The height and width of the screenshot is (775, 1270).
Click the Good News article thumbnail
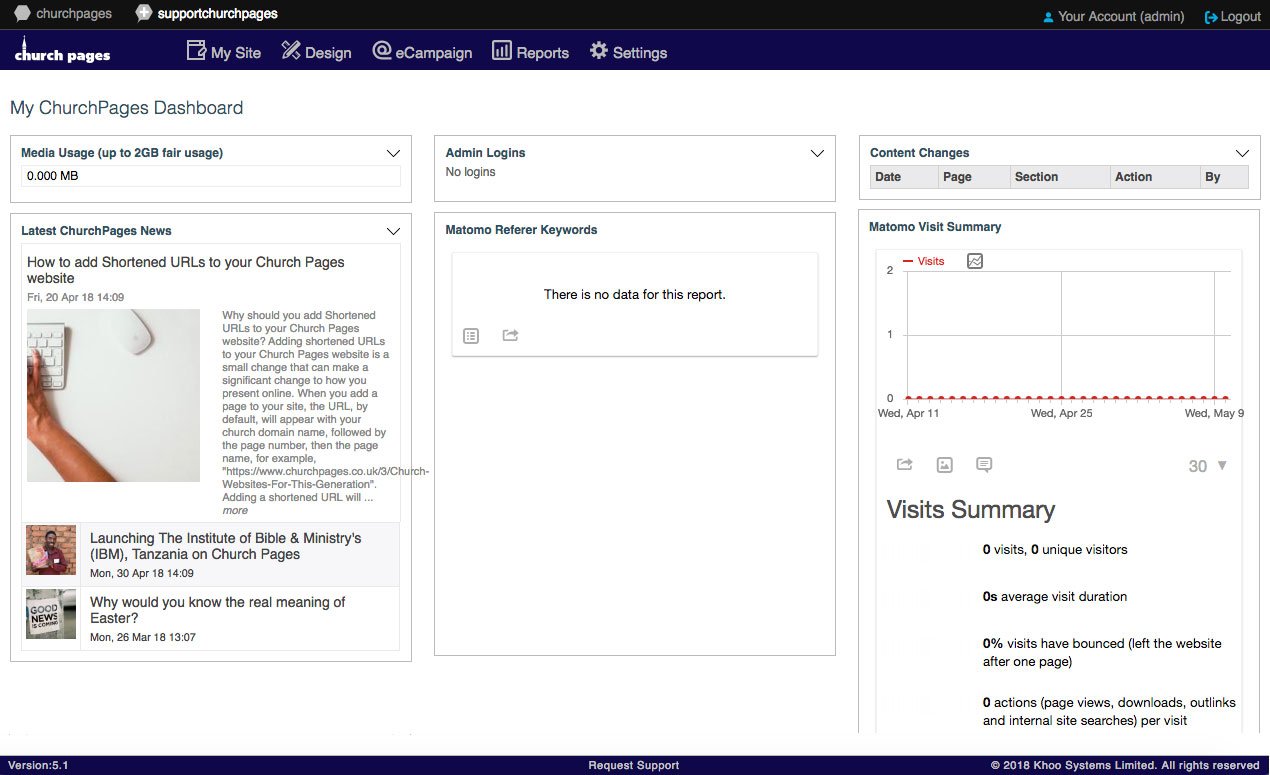(51, 614)
